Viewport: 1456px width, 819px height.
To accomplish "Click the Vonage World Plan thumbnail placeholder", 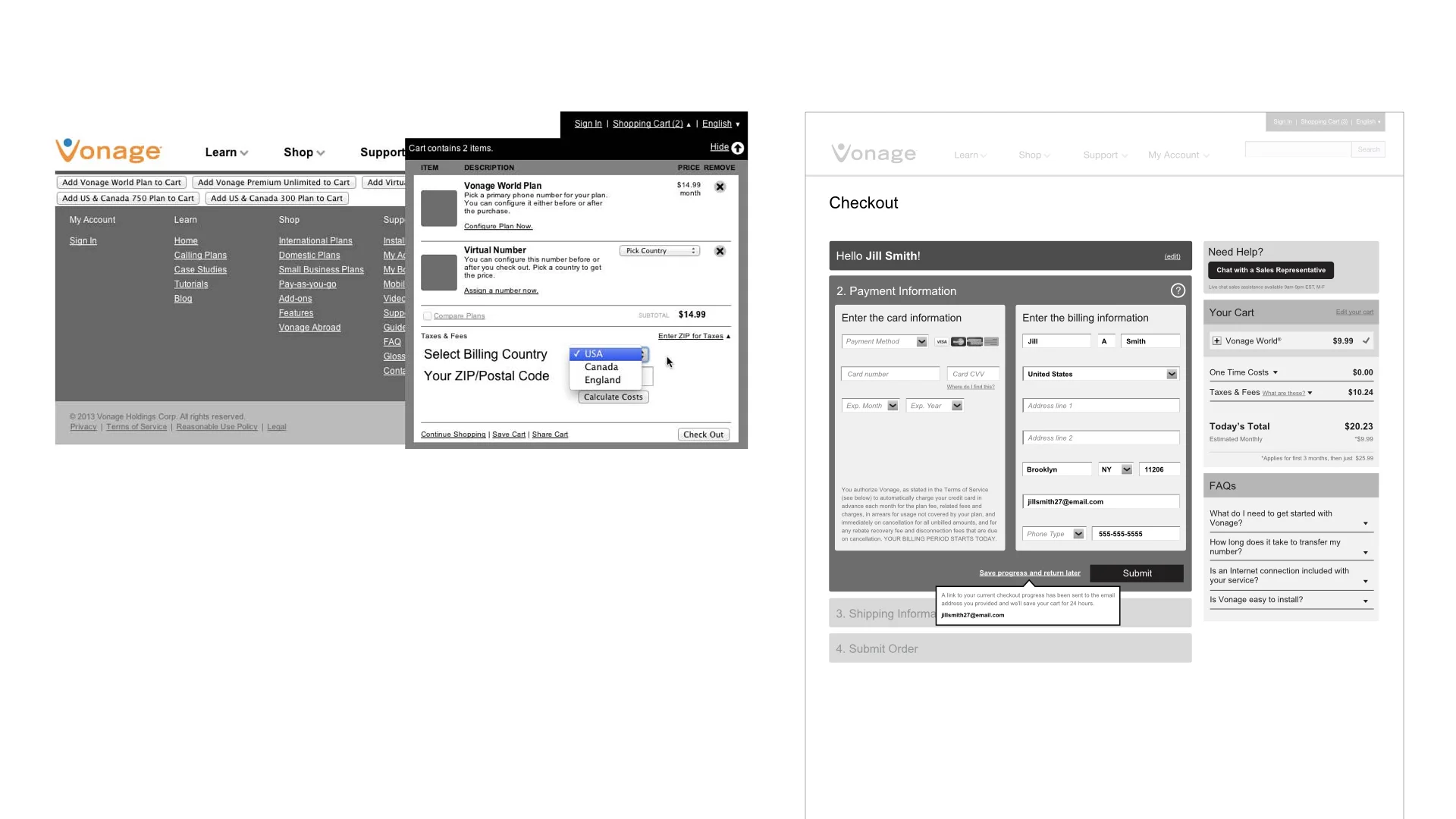I will pyautogui.click(x=438, y=208).
